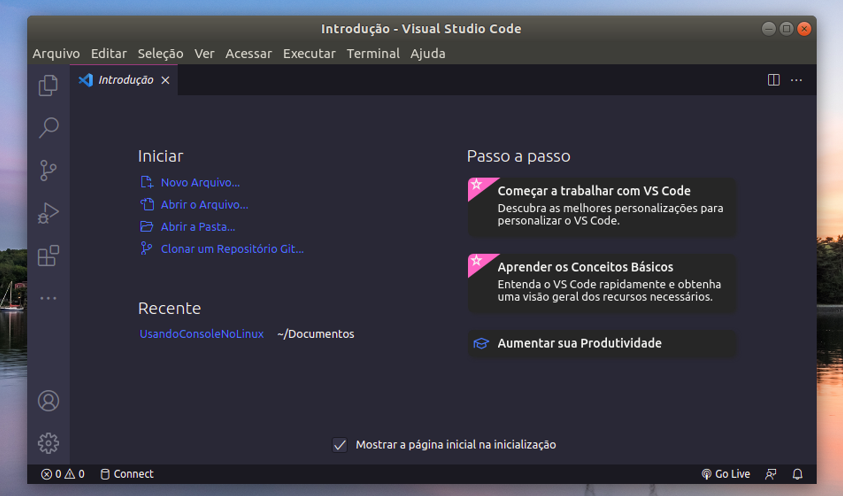Open the feedback icon in status bar
This screenshot has width=843, height=496.
(x=771, y=474)
